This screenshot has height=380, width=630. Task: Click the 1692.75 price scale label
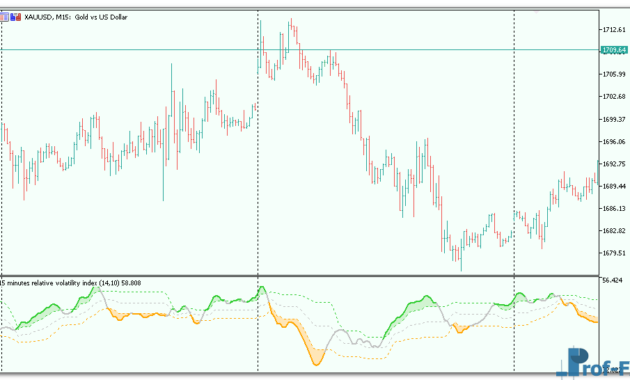pyautogui.click(x=614, y=163)
